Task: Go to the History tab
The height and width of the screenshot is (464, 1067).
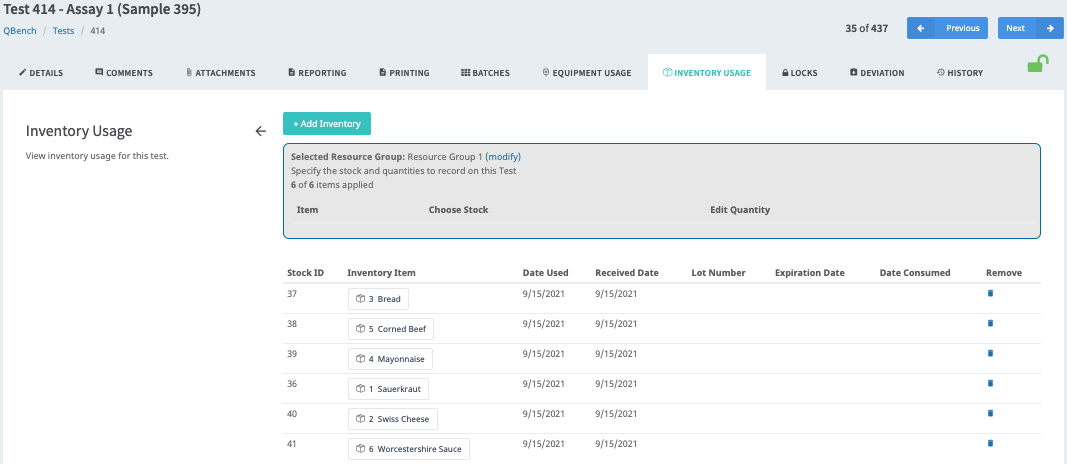Action: coord(959,73)
